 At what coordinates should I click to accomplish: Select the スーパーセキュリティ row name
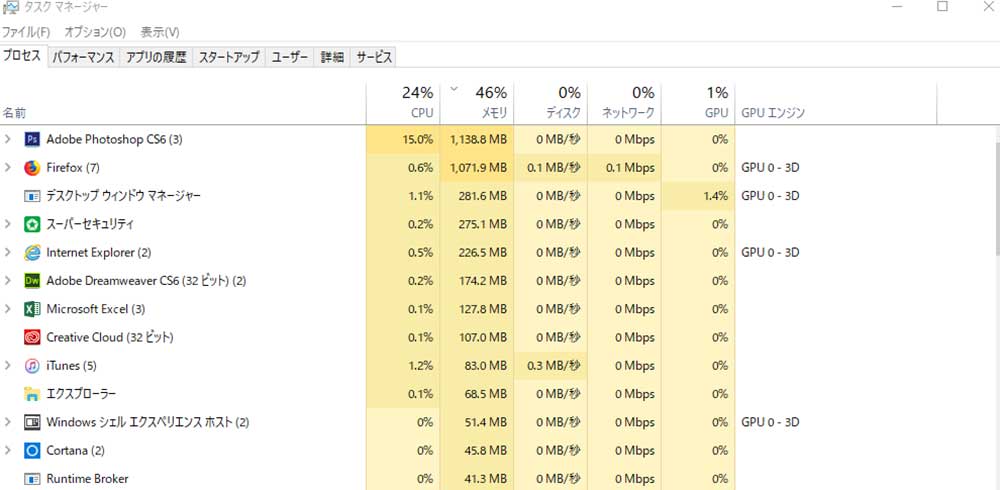point(90,224)
